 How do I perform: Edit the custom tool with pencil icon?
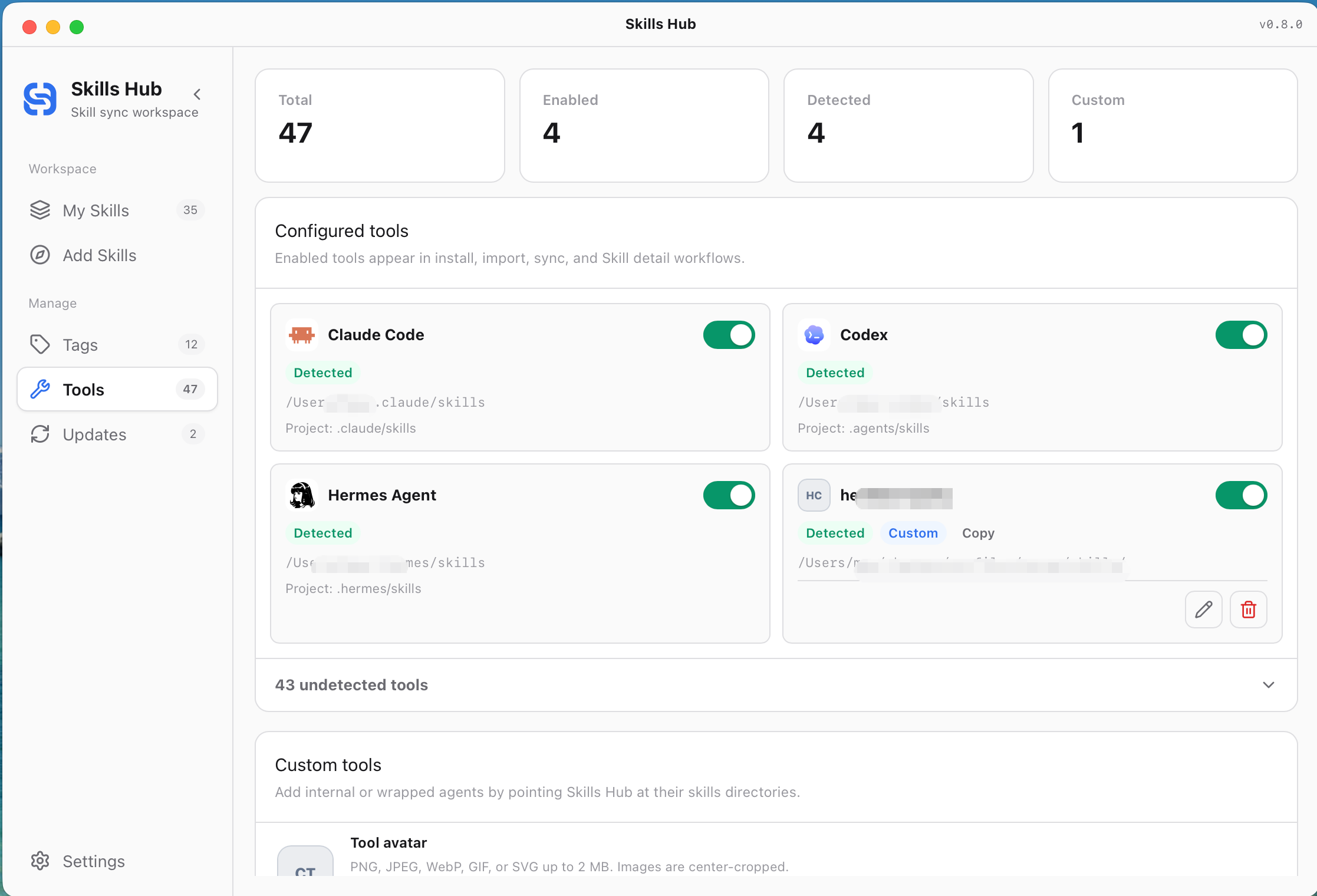1204,610
